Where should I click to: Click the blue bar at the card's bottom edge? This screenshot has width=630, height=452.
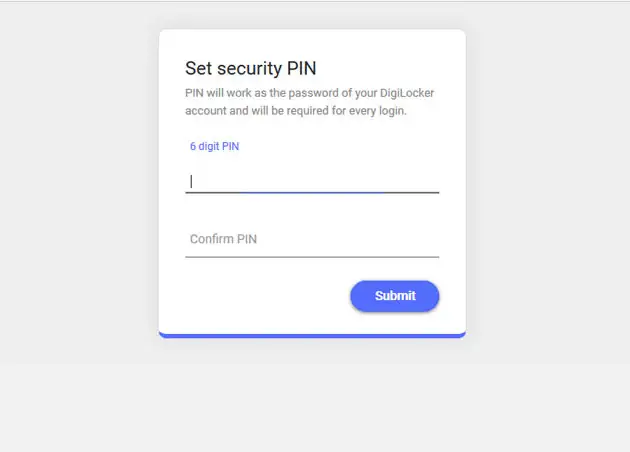coord(312,335)
